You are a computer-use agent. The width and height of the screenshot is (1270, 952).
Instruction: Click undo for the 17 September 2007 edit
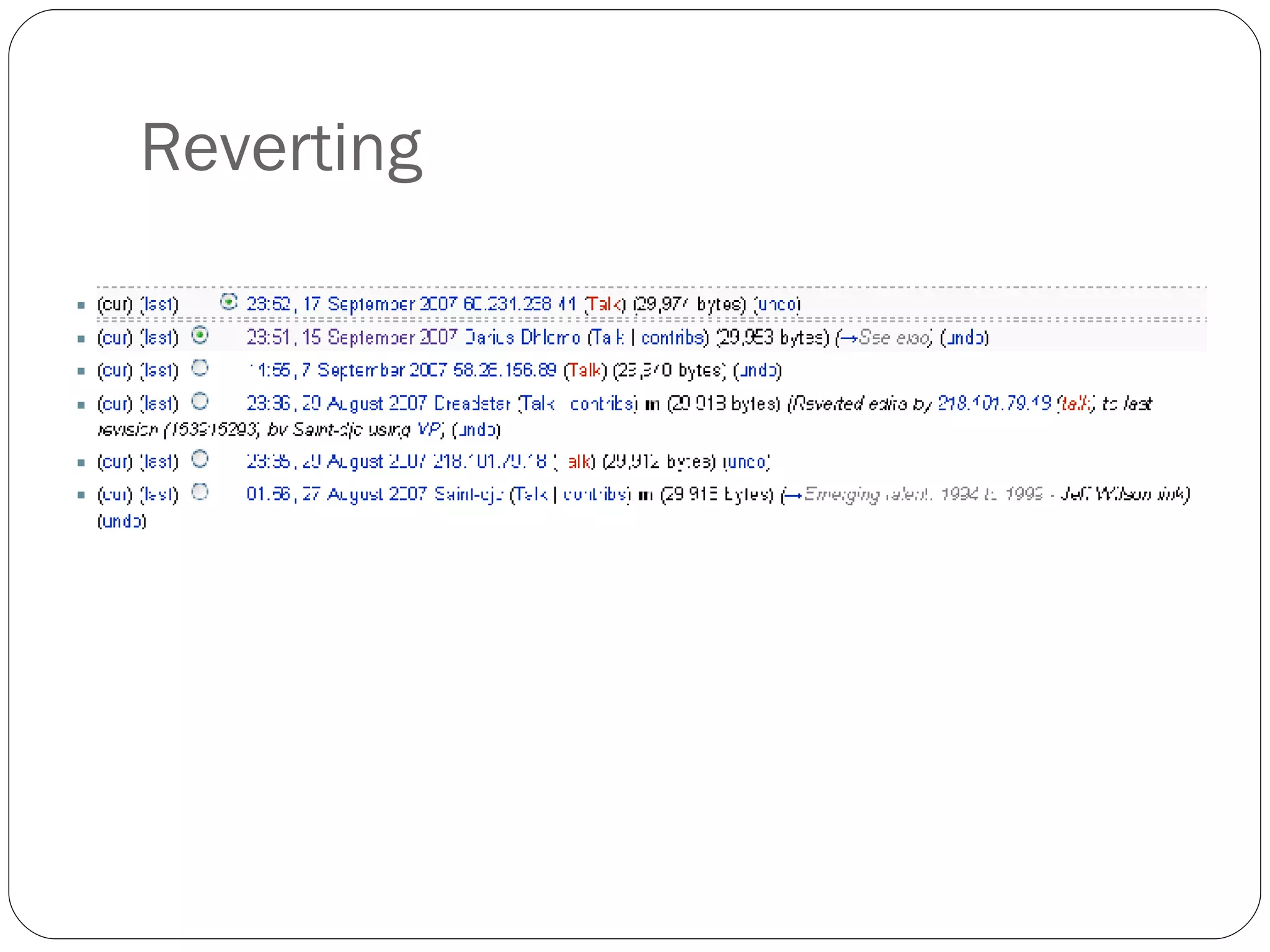[778, 304]
